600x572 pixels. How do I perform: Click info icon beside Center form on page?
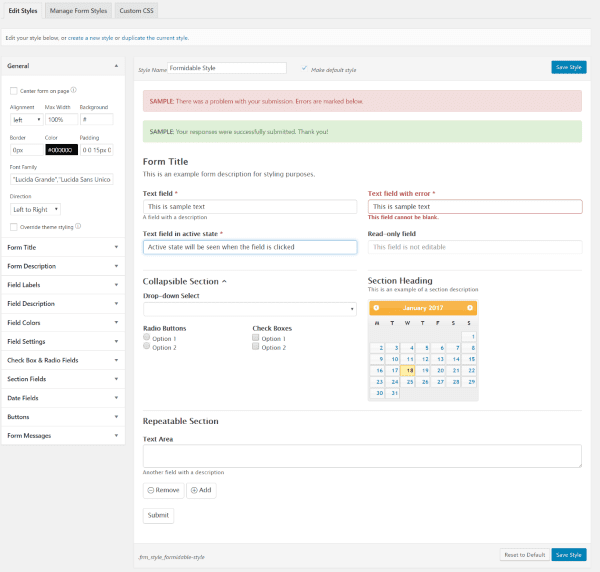tap(74, 90)
